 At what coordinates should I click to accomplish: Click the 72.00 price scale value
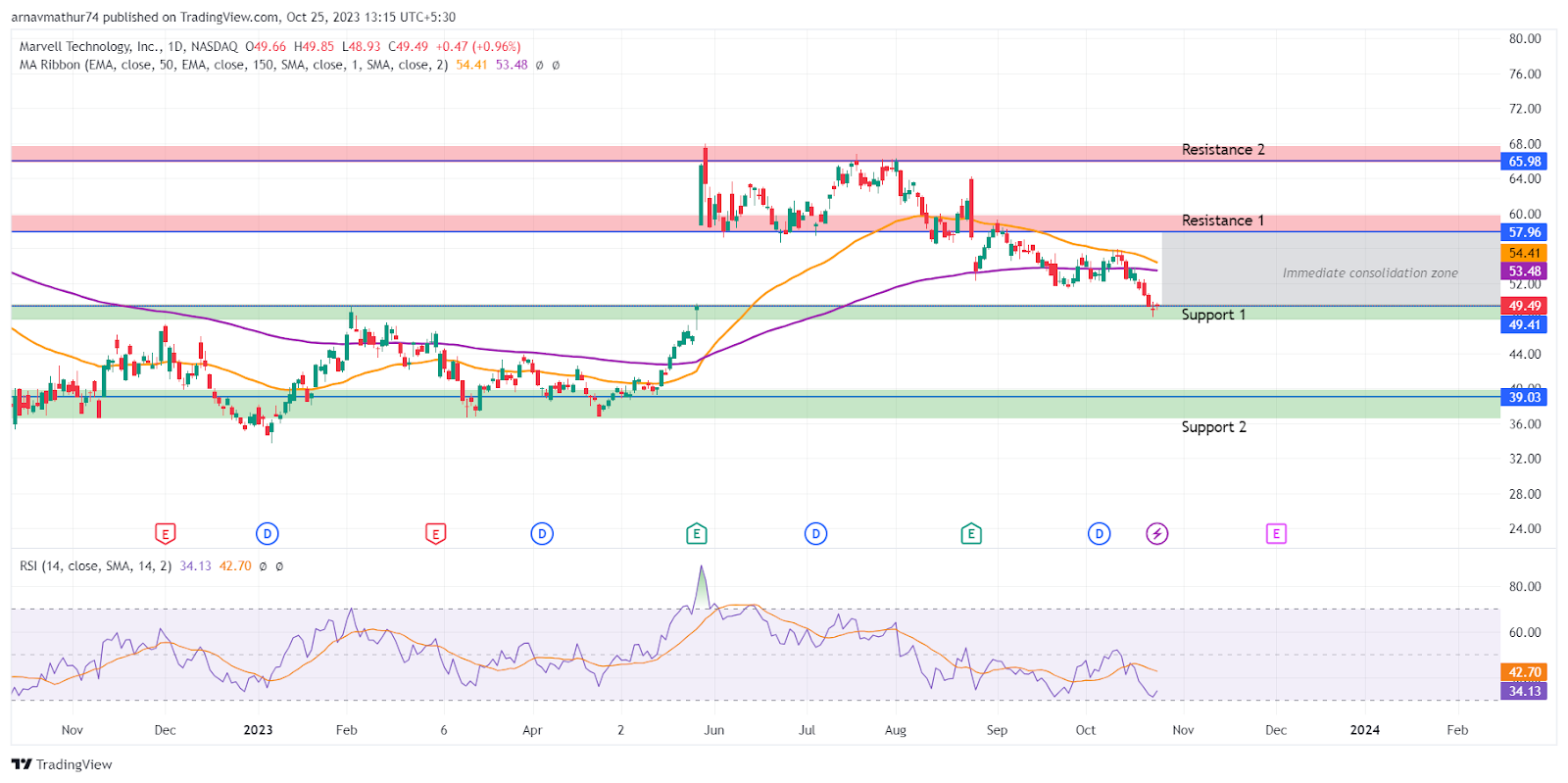[1525, 109]
